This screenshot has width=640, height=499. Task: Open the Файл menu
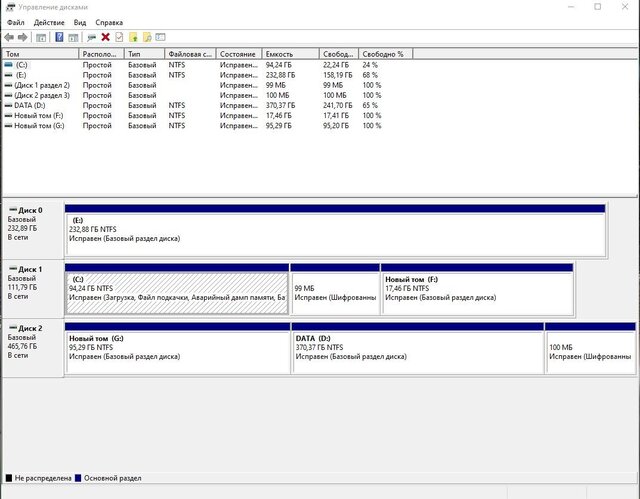pos(16,22)
